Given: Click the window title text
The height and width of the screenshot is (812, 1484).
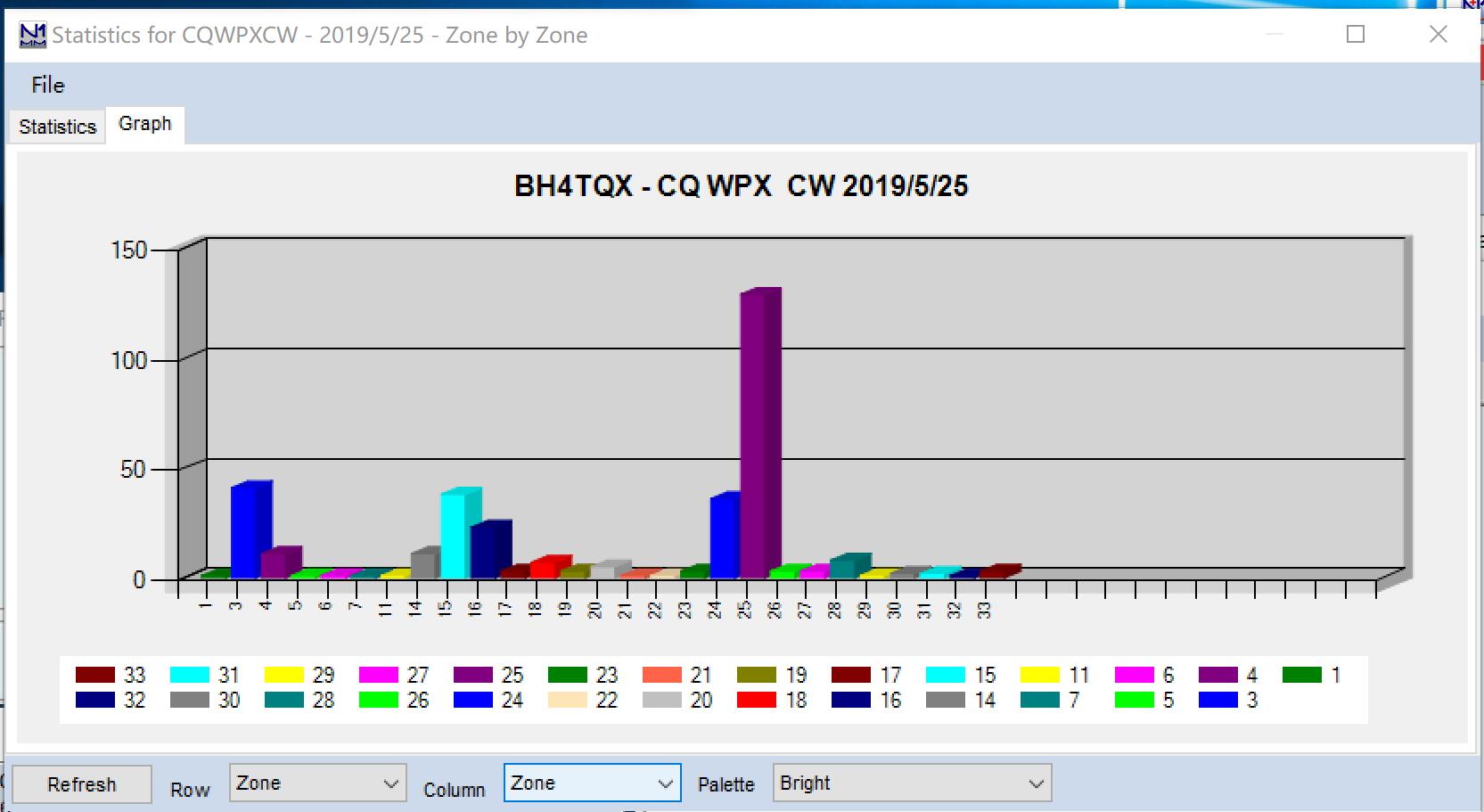Looking at the screenshot, I should pyautogui.click(x=320, y=36).
